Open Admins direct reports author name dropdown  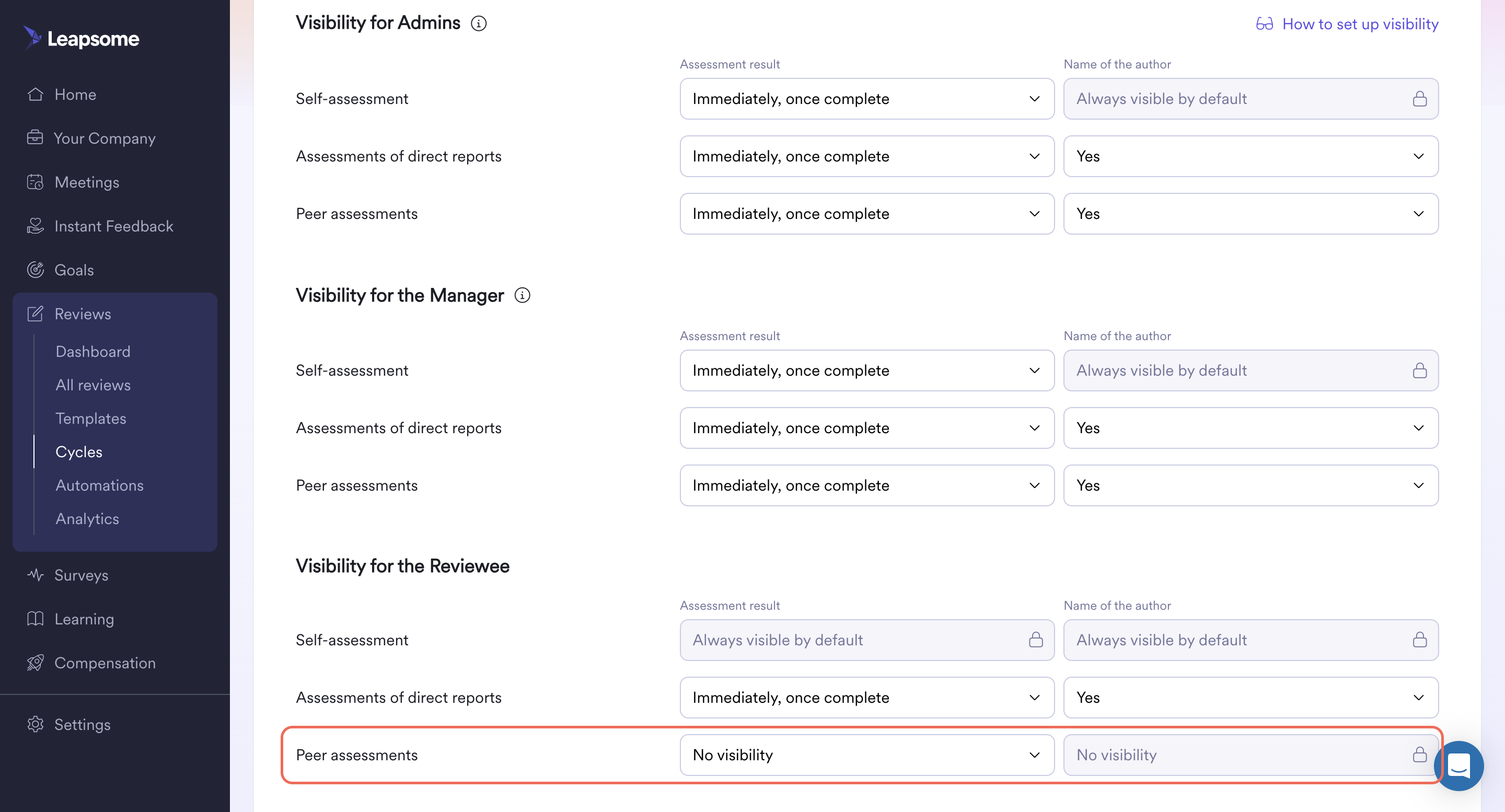1251,156
